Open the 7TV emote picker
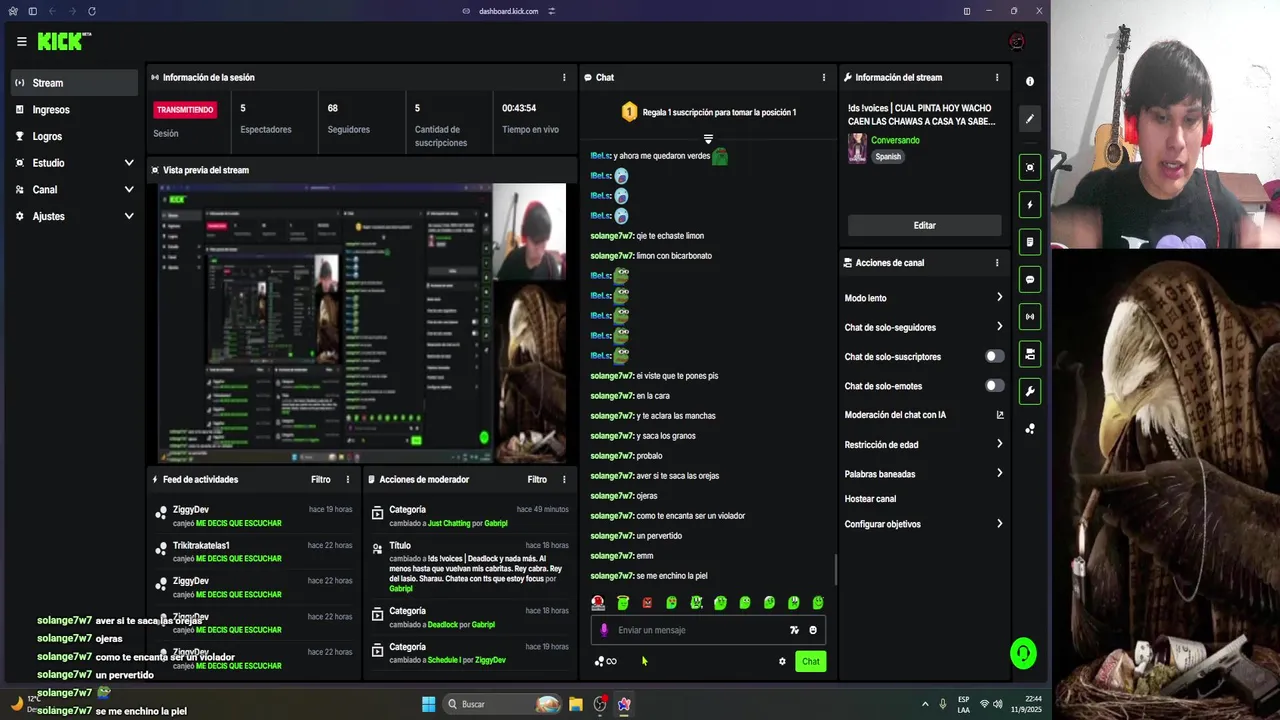This screenshot has width=1280, height=720. [794, 630]
